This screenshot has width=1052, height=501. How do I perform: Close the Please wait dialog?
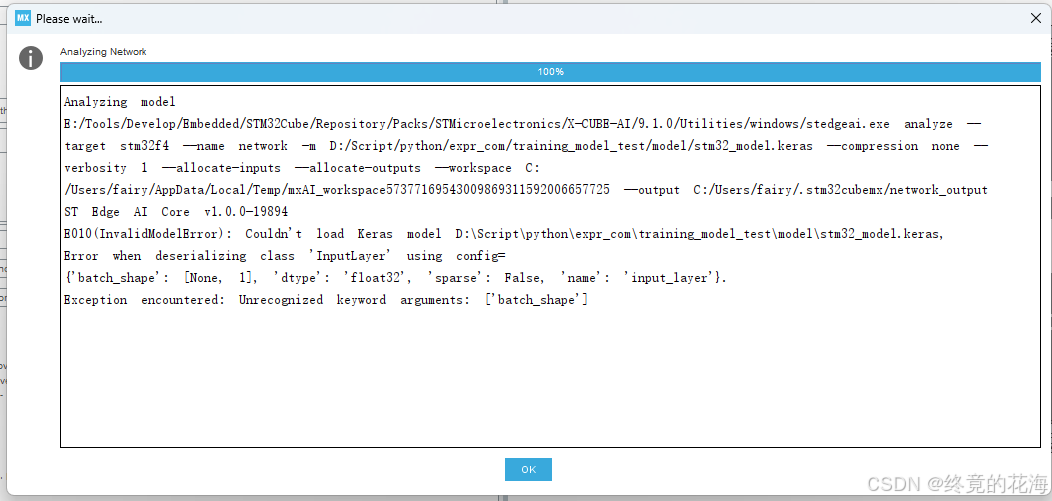point(1035,19)
